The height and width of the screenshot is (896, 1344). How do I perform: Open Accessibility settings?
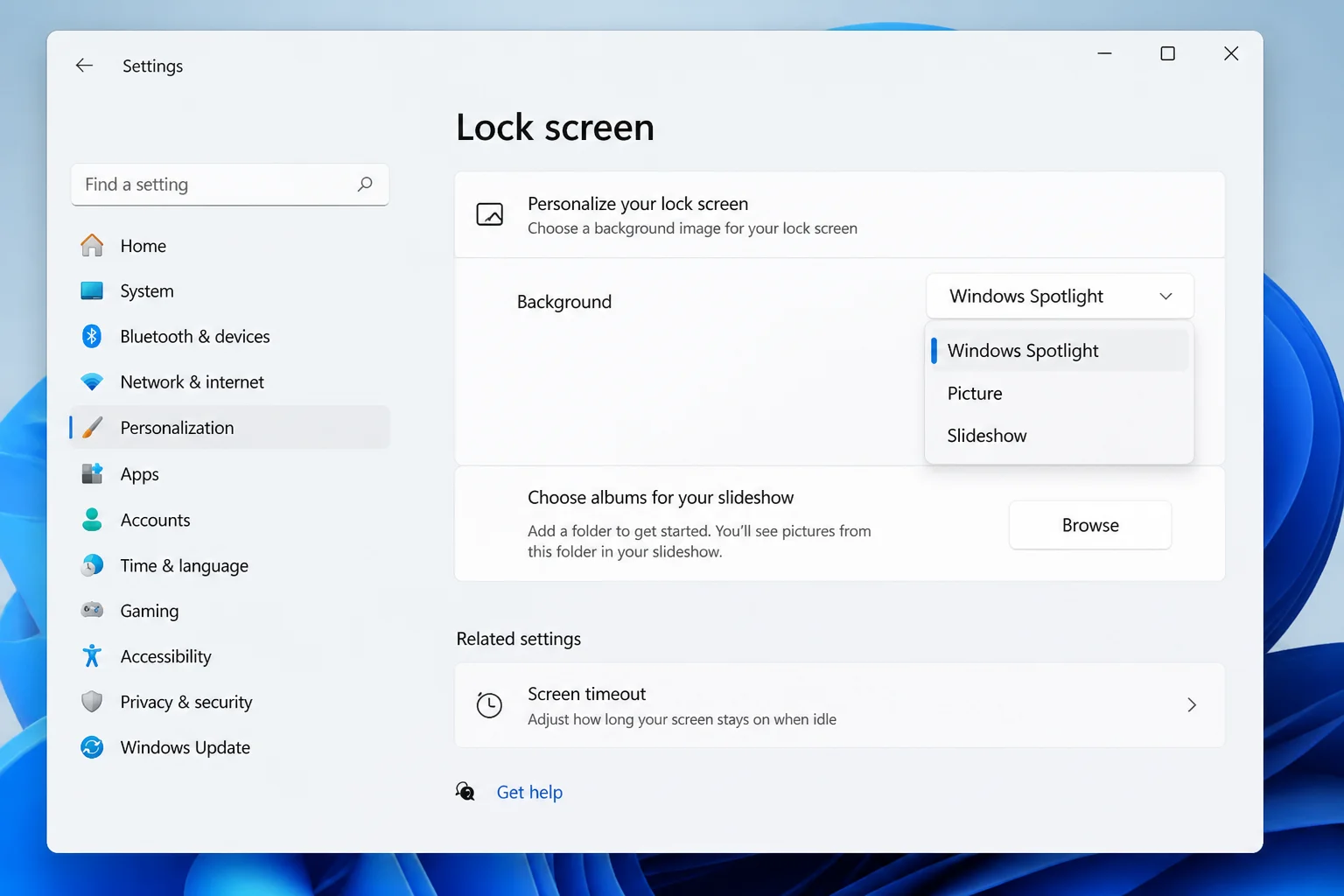pyautogui.click(x=230, y=656)
